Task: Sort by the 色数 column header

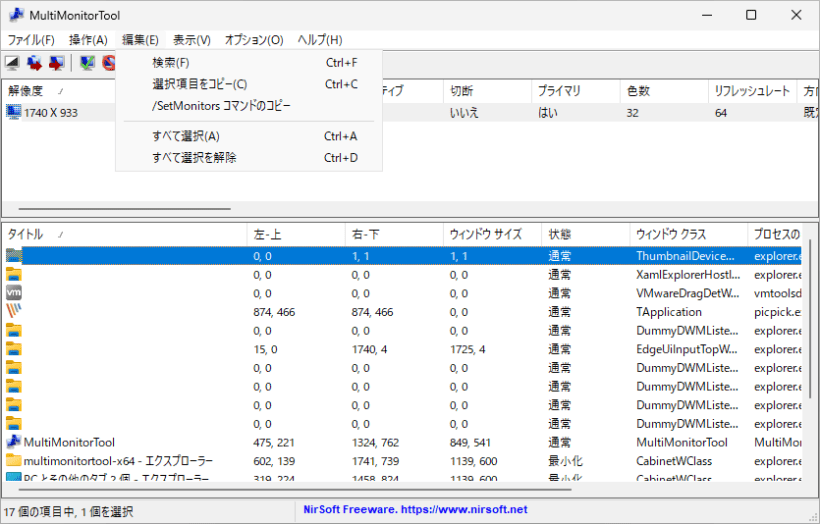Action: (664, 91)
